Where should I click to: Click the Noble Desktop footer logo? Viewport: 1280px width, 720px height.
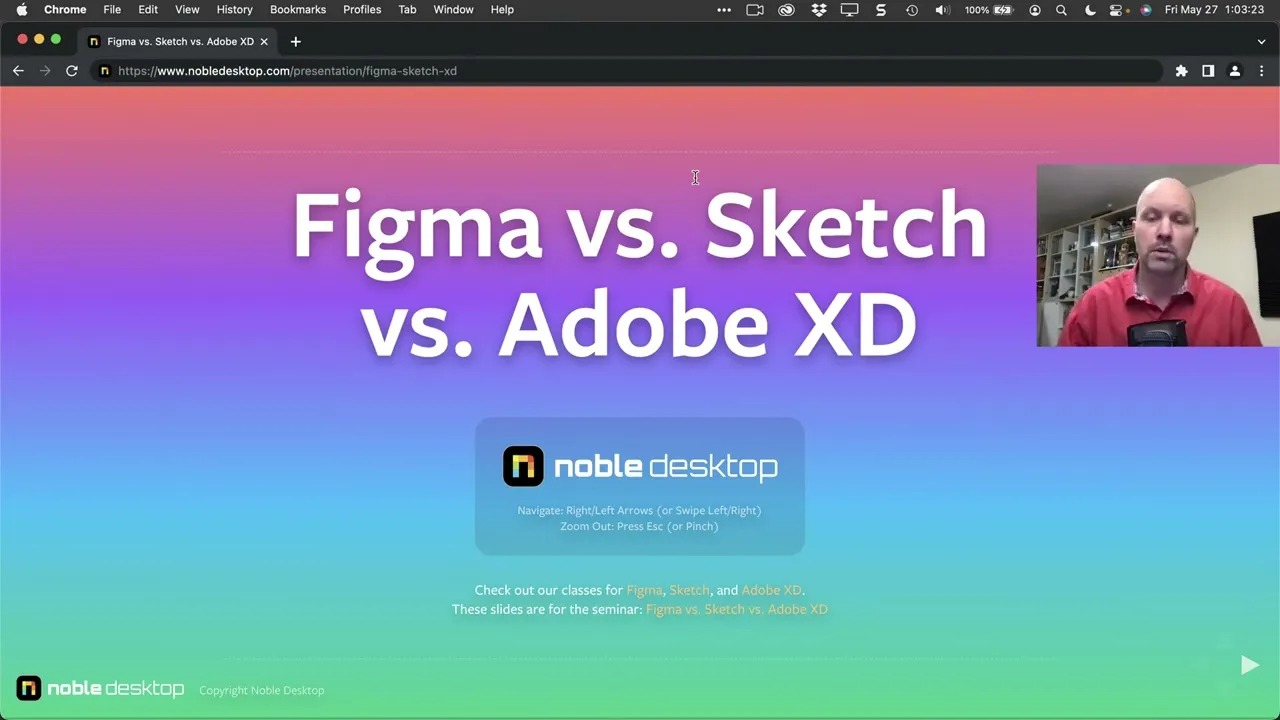click(100, 689)
